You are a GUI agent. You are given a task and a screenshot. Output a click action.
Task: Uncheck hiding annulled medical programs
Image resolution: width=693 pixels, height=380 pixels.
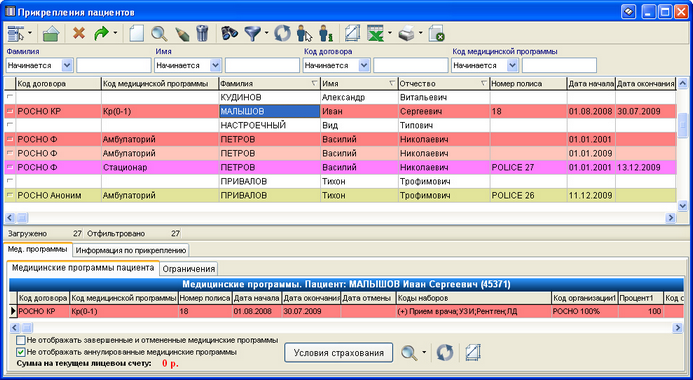[20, 352]
